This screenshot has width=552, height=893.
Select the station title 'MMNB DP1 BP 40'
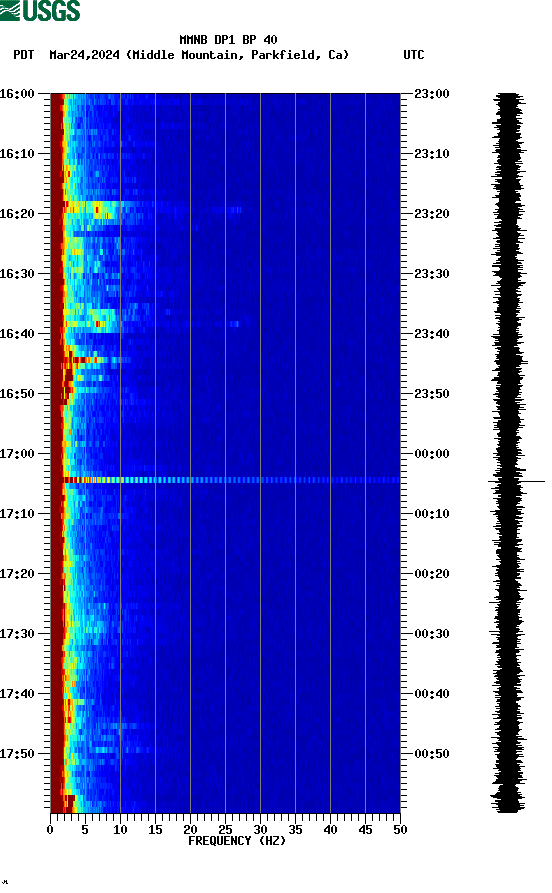(x=228, y=40)
